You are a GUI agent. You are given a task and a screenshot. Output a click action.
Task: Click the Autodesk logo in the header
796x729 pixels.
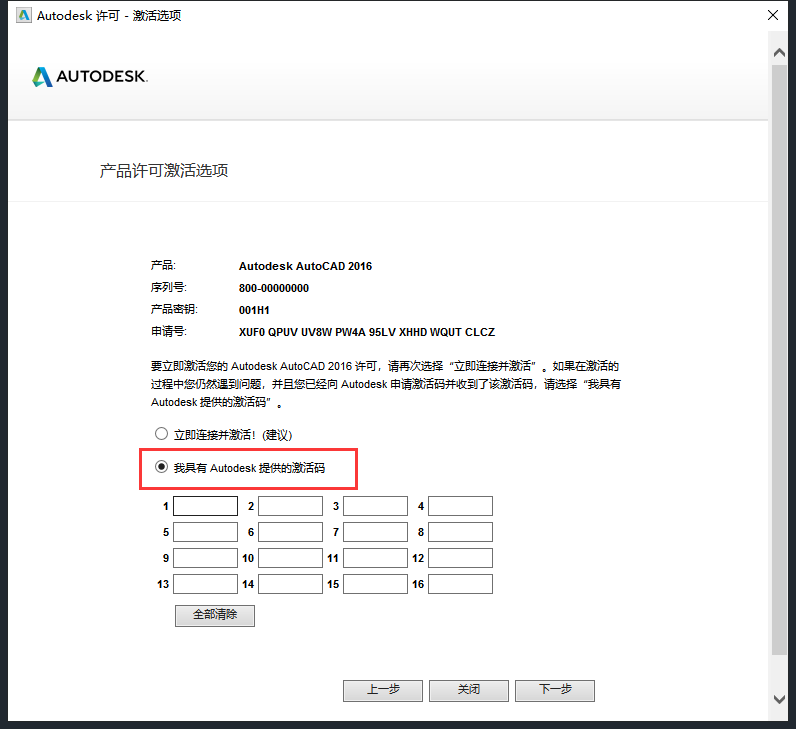pos(90,76)
